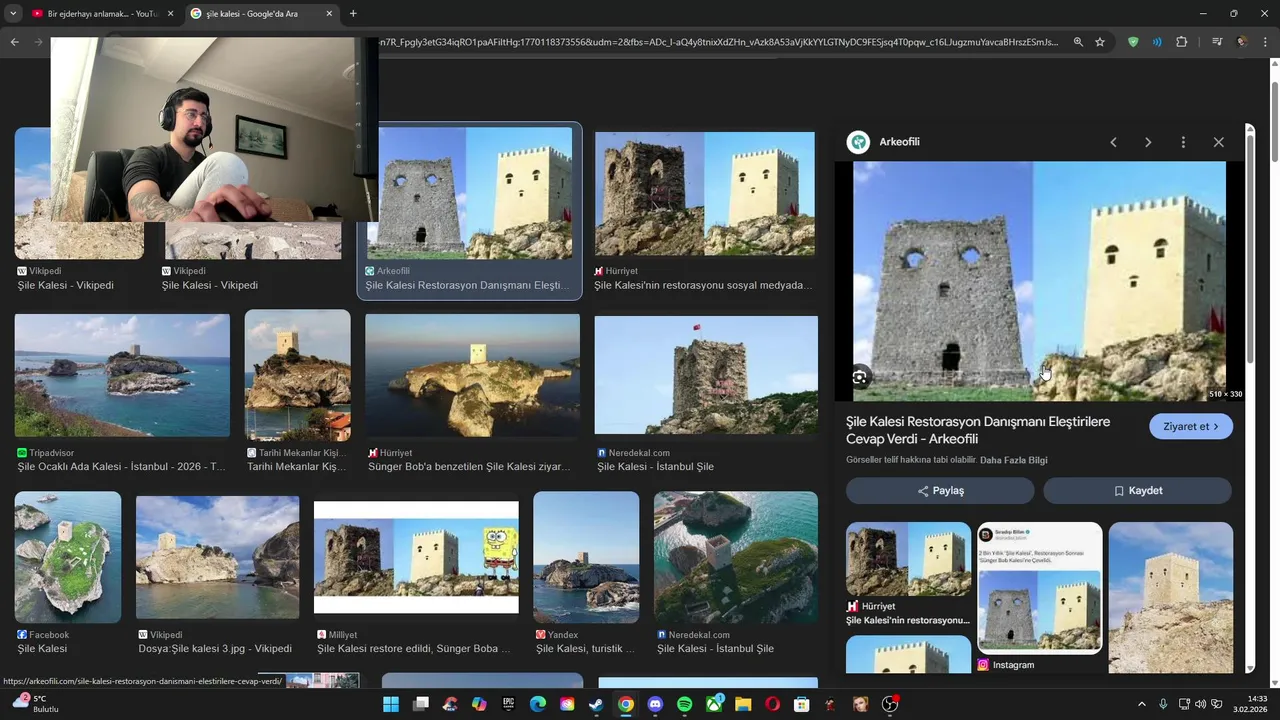Image resolution: width=1280 pixels, height=720 pixels.
Task: Open Spotify from the taskbar
Action: click(x=684, y=705)
